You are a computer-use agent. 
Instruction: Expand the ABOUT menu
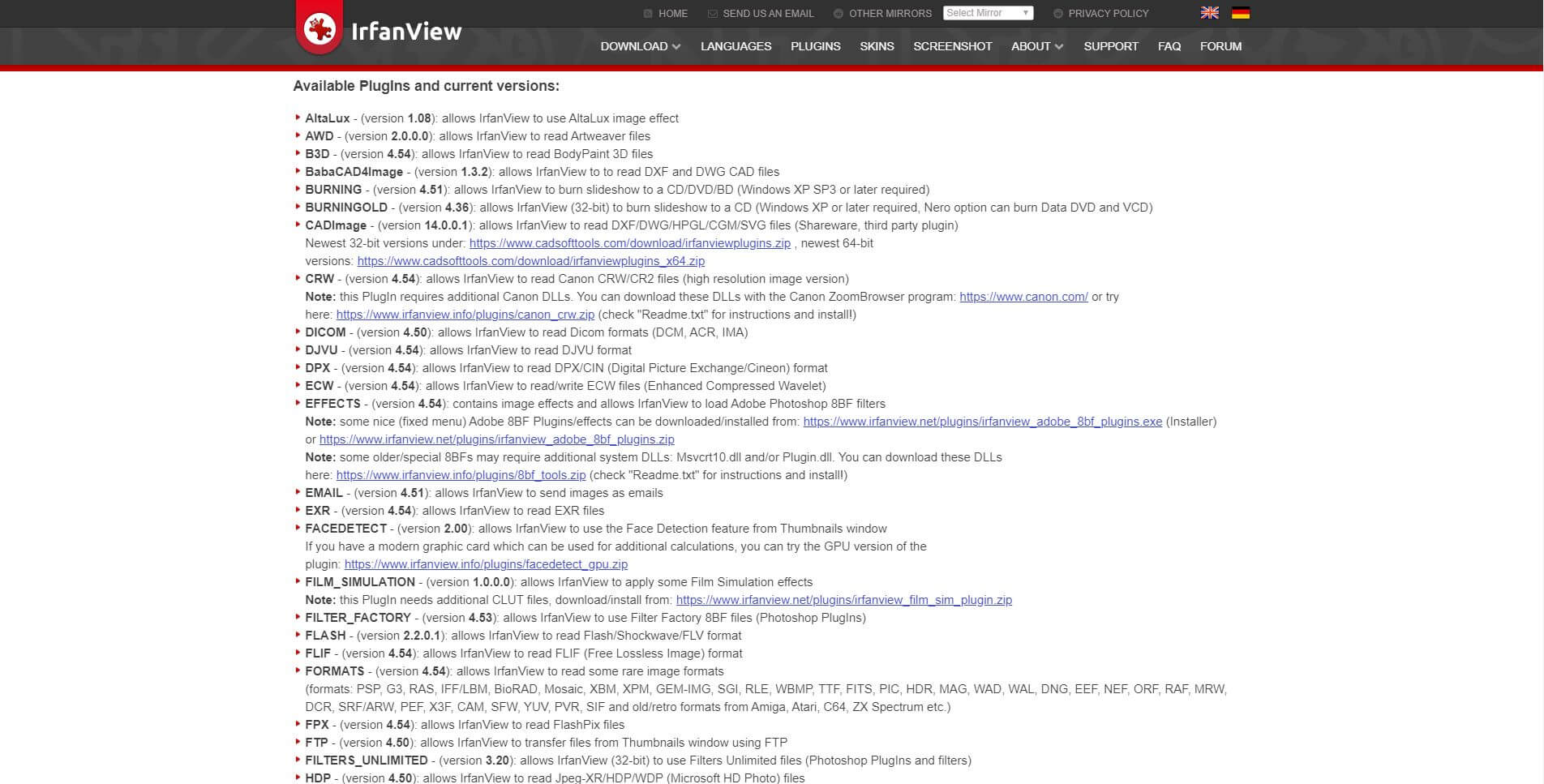(x=1037, y=46)
